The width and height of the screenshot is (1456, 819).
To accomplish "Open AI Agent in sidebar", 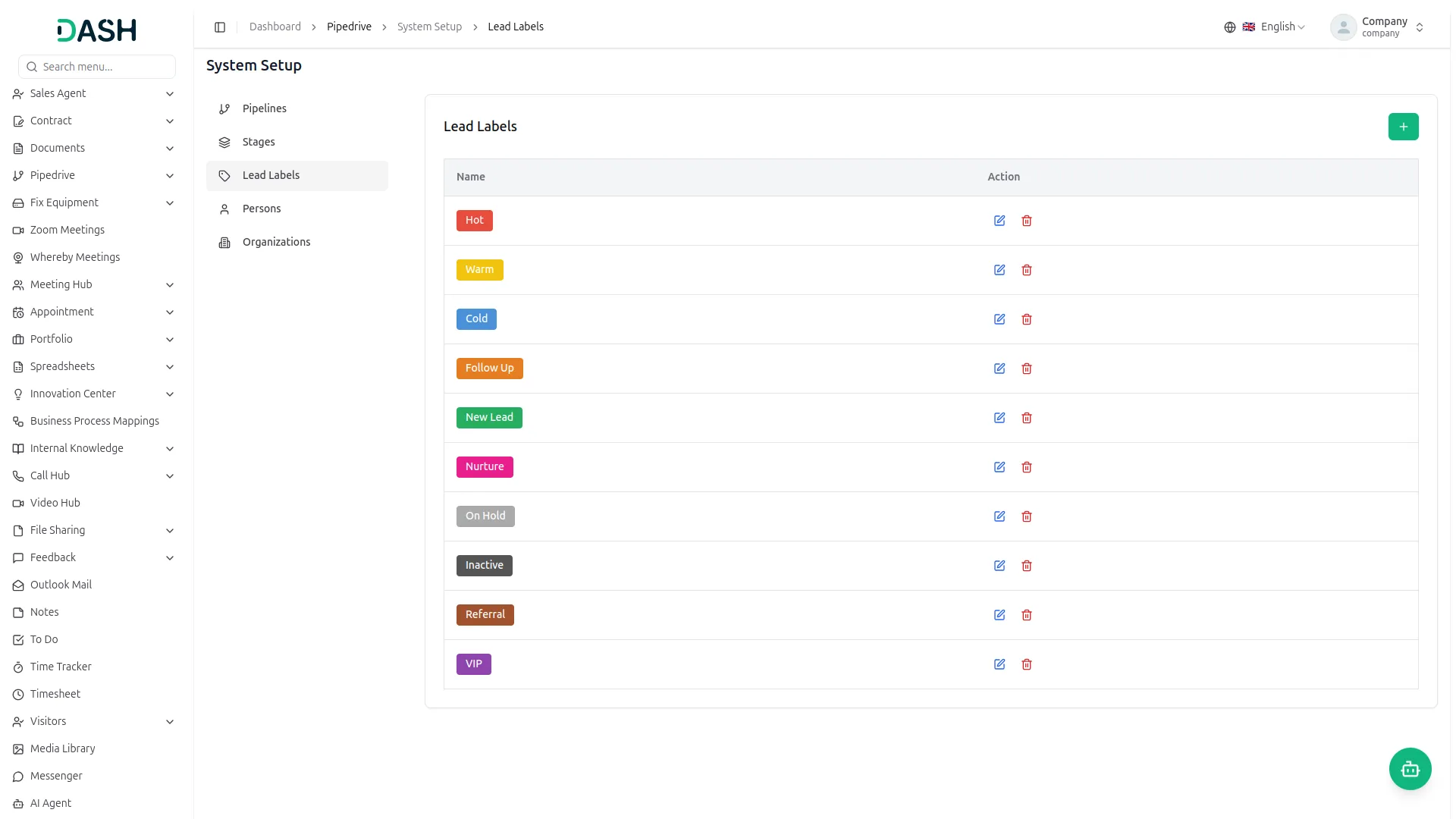I will 94,803.
